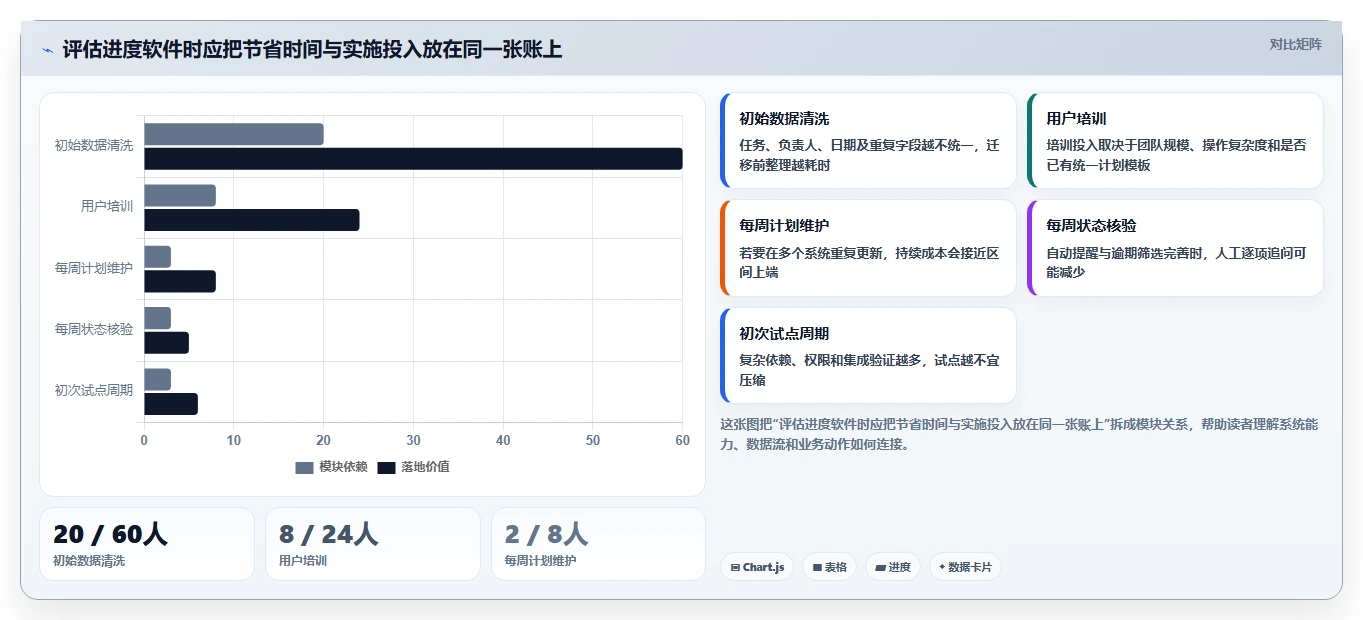Image resolution: width=1363 pixels, height=620 pixels.
Task: Open the 初始数据清洗 description card heading
Action: (784, 119)
